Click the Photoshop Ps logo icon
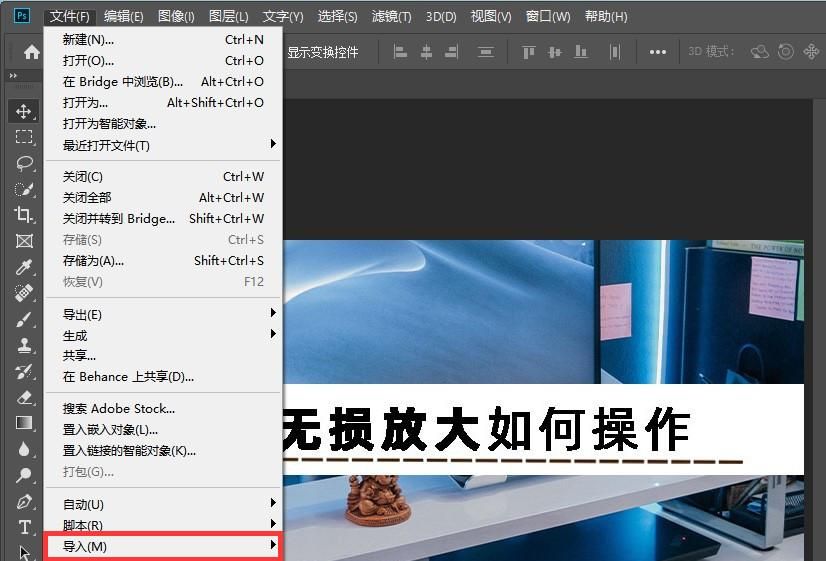Screen dimensions: 826x561 22,16
